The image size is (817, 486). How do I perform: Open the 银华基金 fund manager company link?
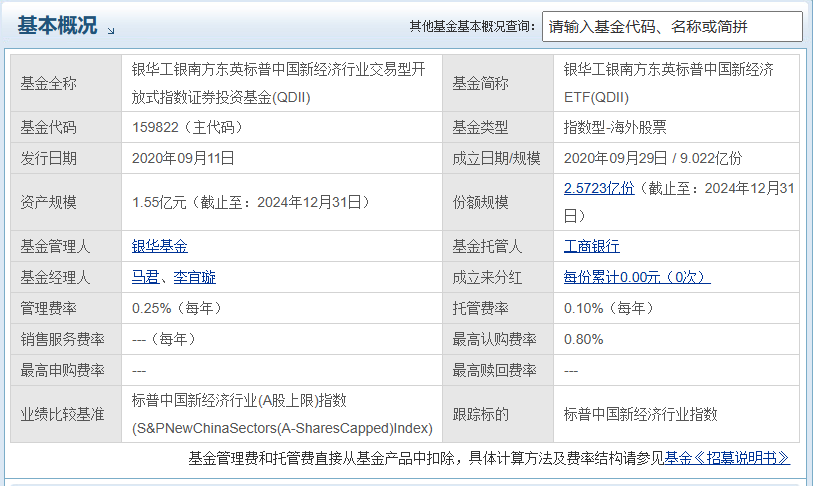pyautogui.click(x=159, y=246)
